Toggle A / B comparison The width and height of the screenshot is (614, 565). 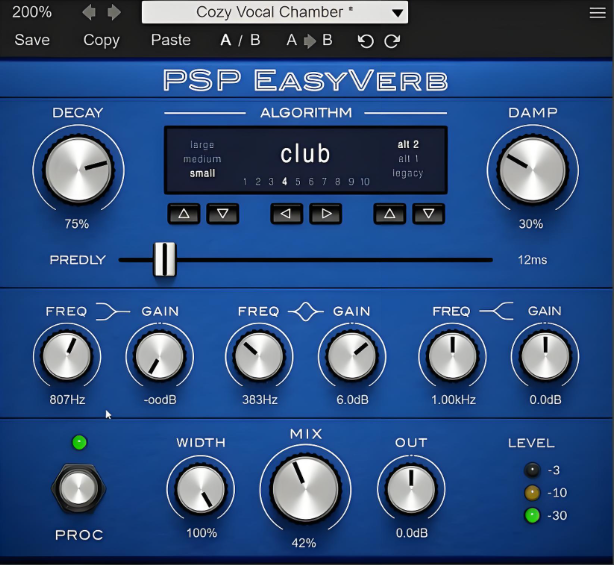point(240,40)
